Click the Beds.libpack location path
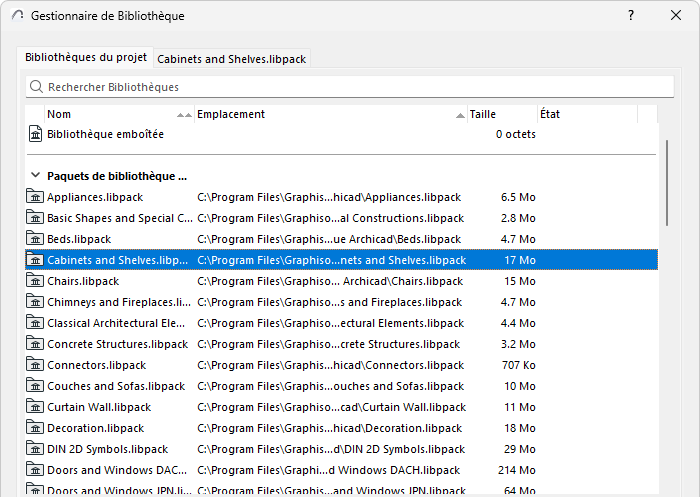The image size is (700, 497). point(329,239)
